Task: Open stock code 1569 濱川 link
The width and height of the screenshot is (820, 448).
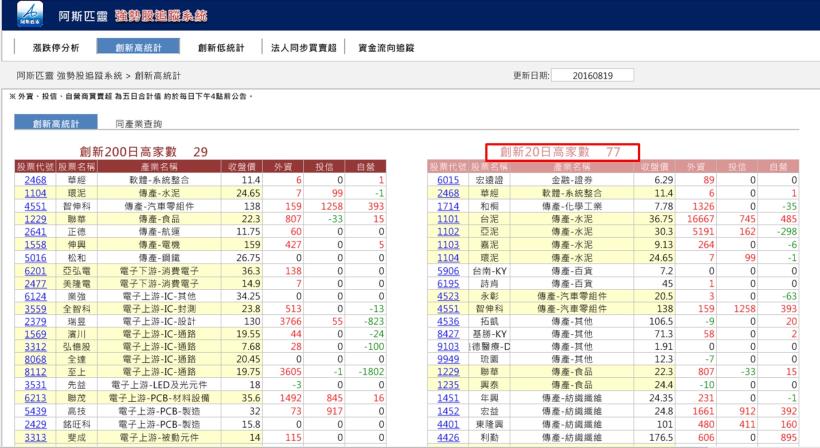Action: [35, 334]
